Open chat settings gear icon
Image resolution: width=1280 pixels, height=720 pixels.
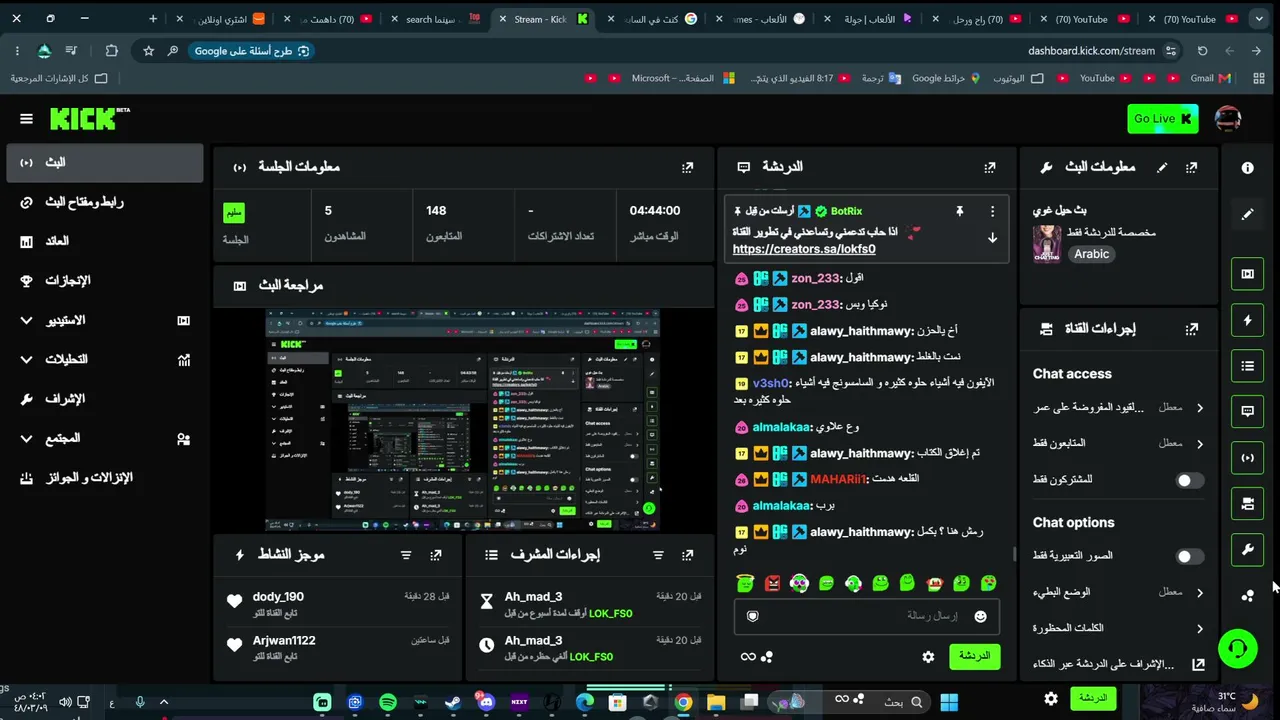[928, 657]
